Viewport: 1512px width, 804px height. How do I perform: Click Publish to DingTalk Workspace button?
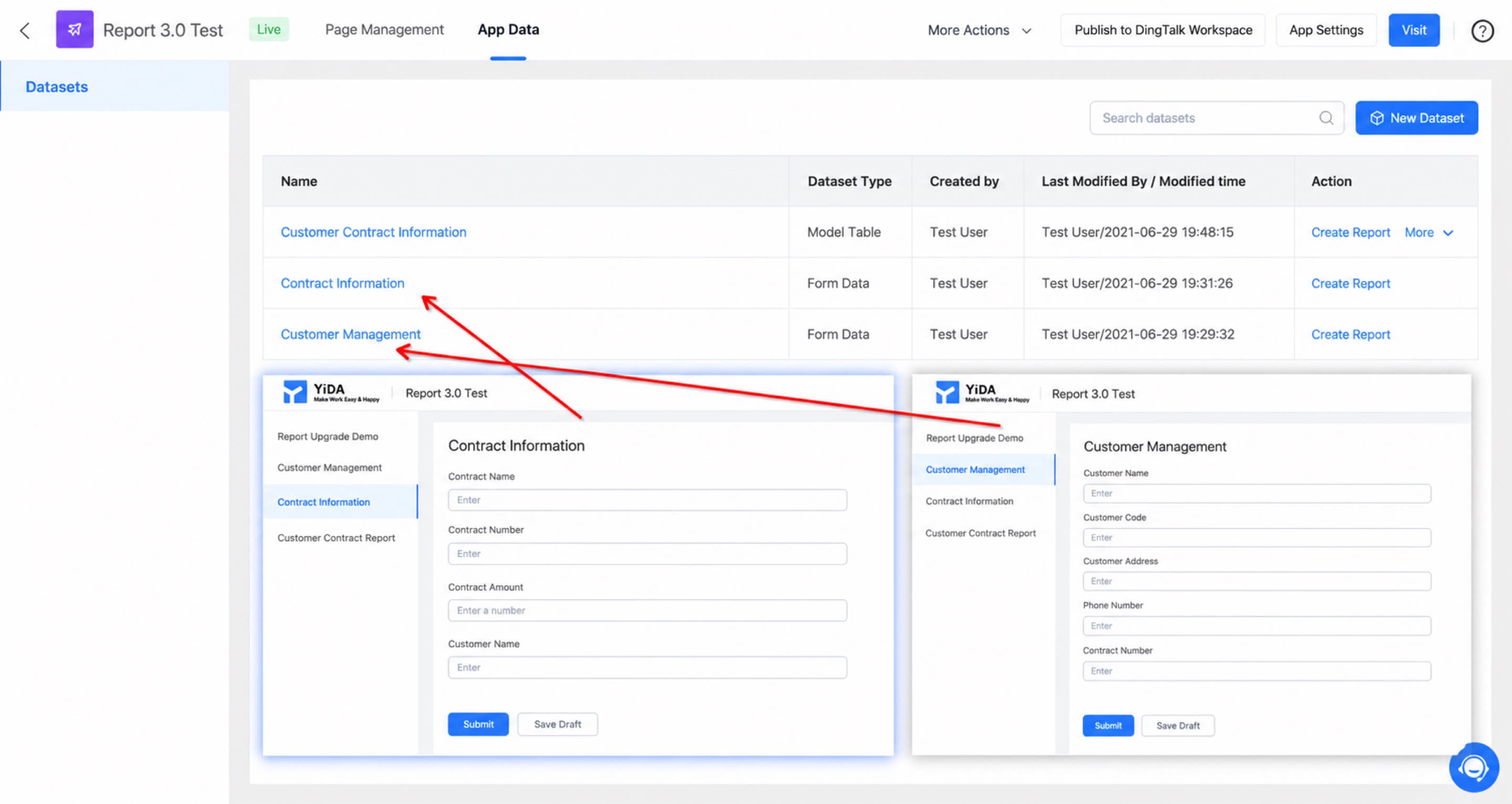pos(1163,30)
